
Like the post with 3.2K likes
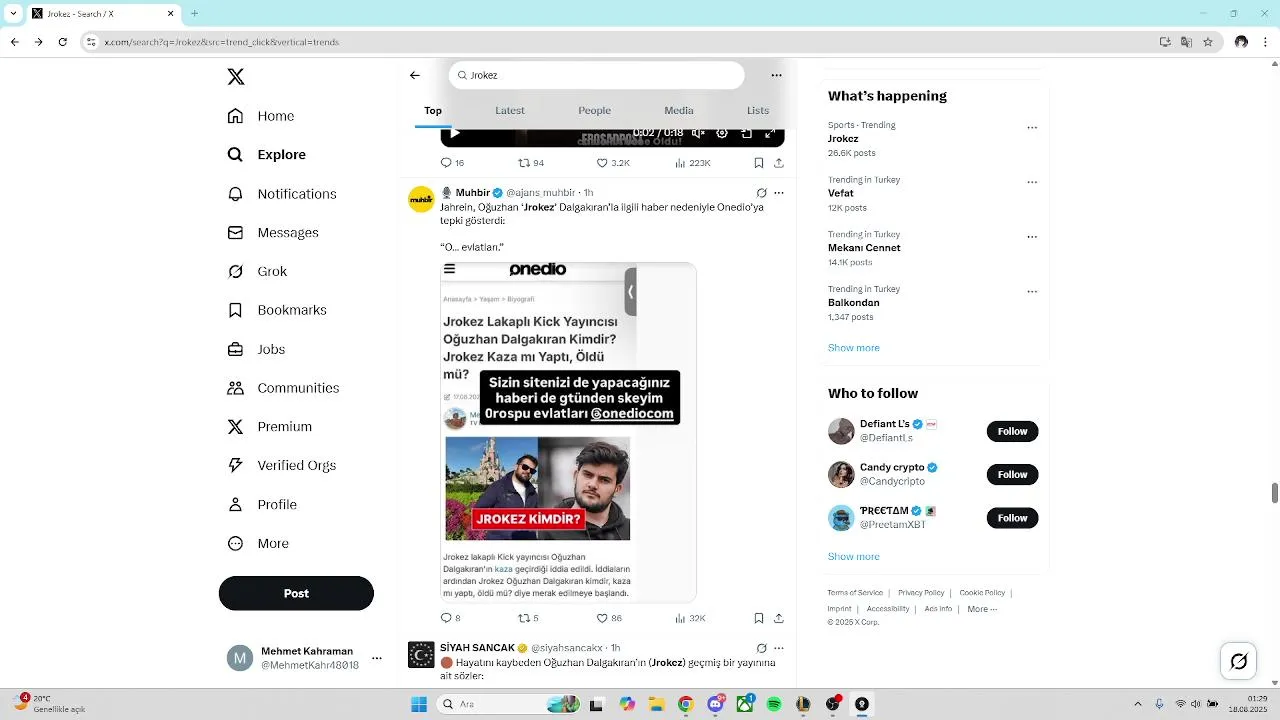point(613,163)
